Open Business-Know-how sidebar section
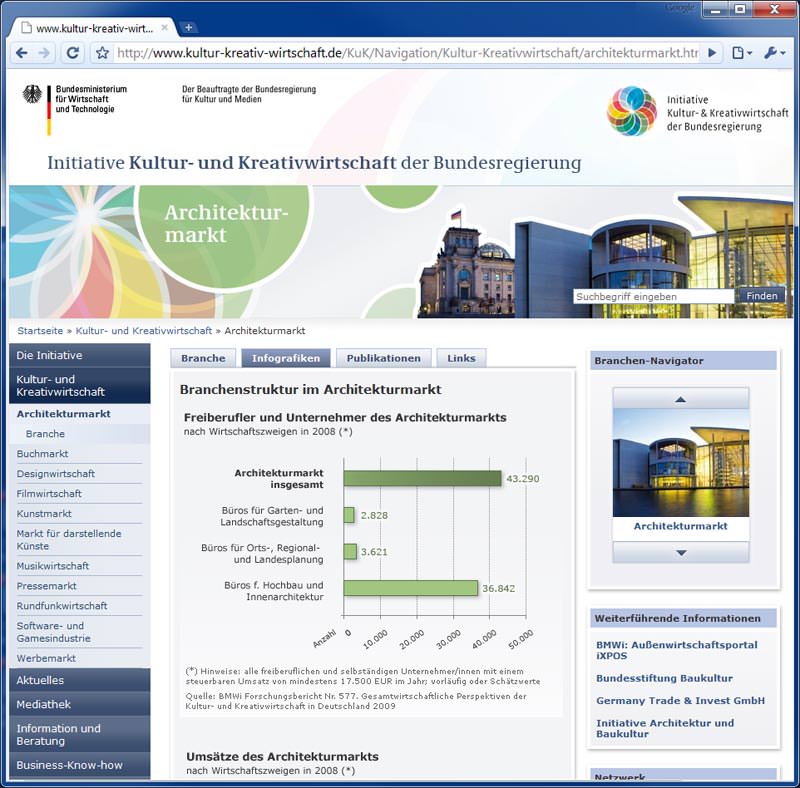The height and width of the screenshot is (788, 800). (80, 765)
